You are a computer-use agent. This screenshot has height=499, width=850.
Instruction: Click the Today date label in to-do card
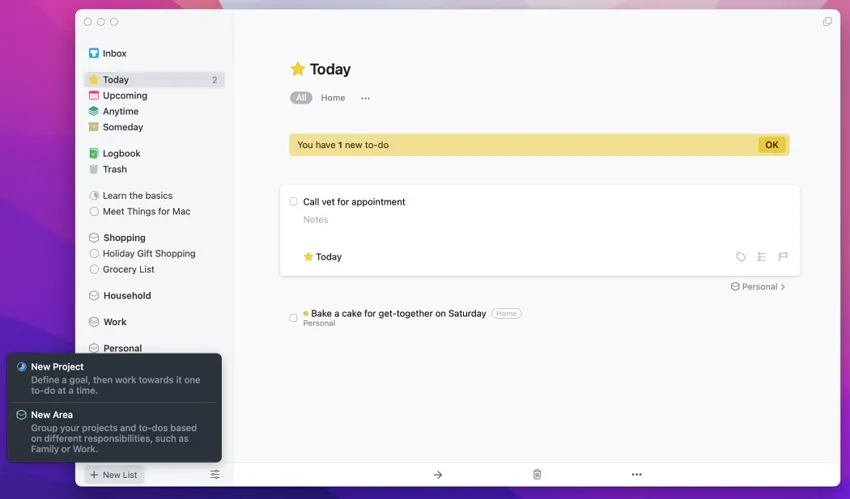(323, 257)
